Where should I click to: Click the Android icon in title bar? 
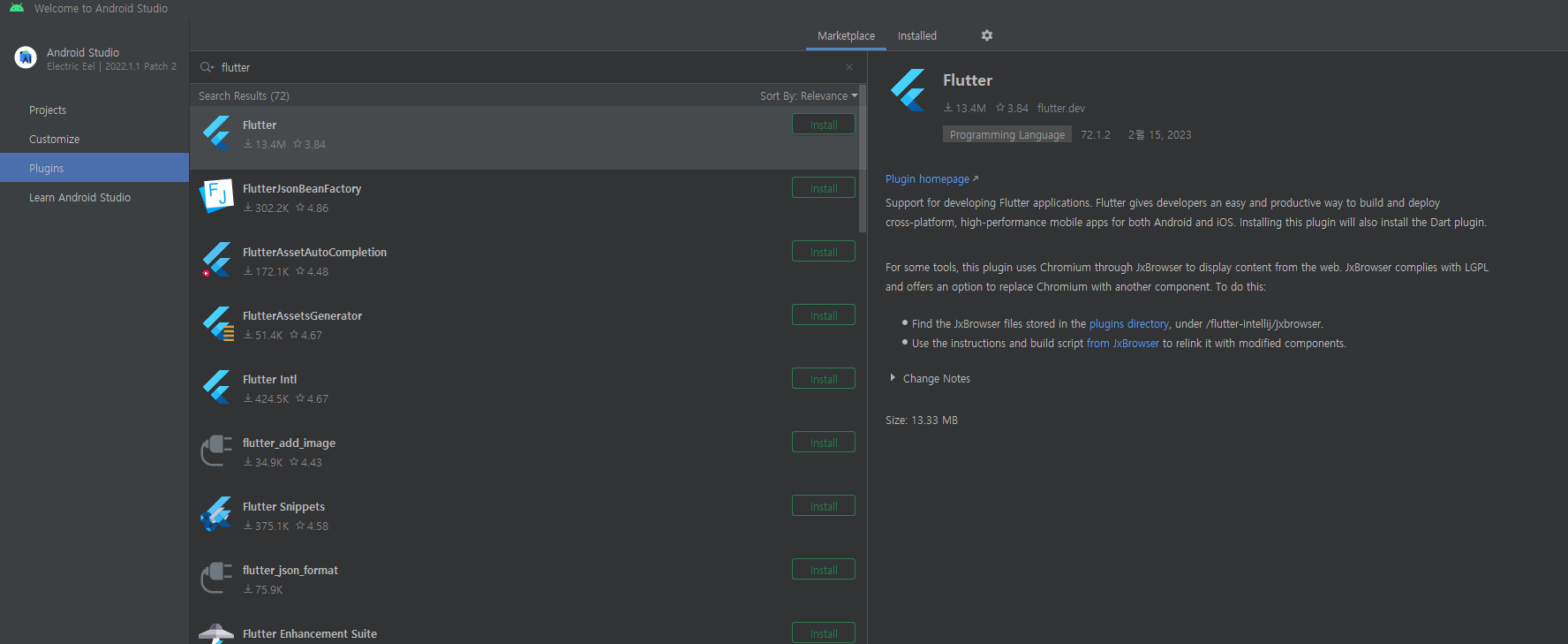click(x=17, y=8)
